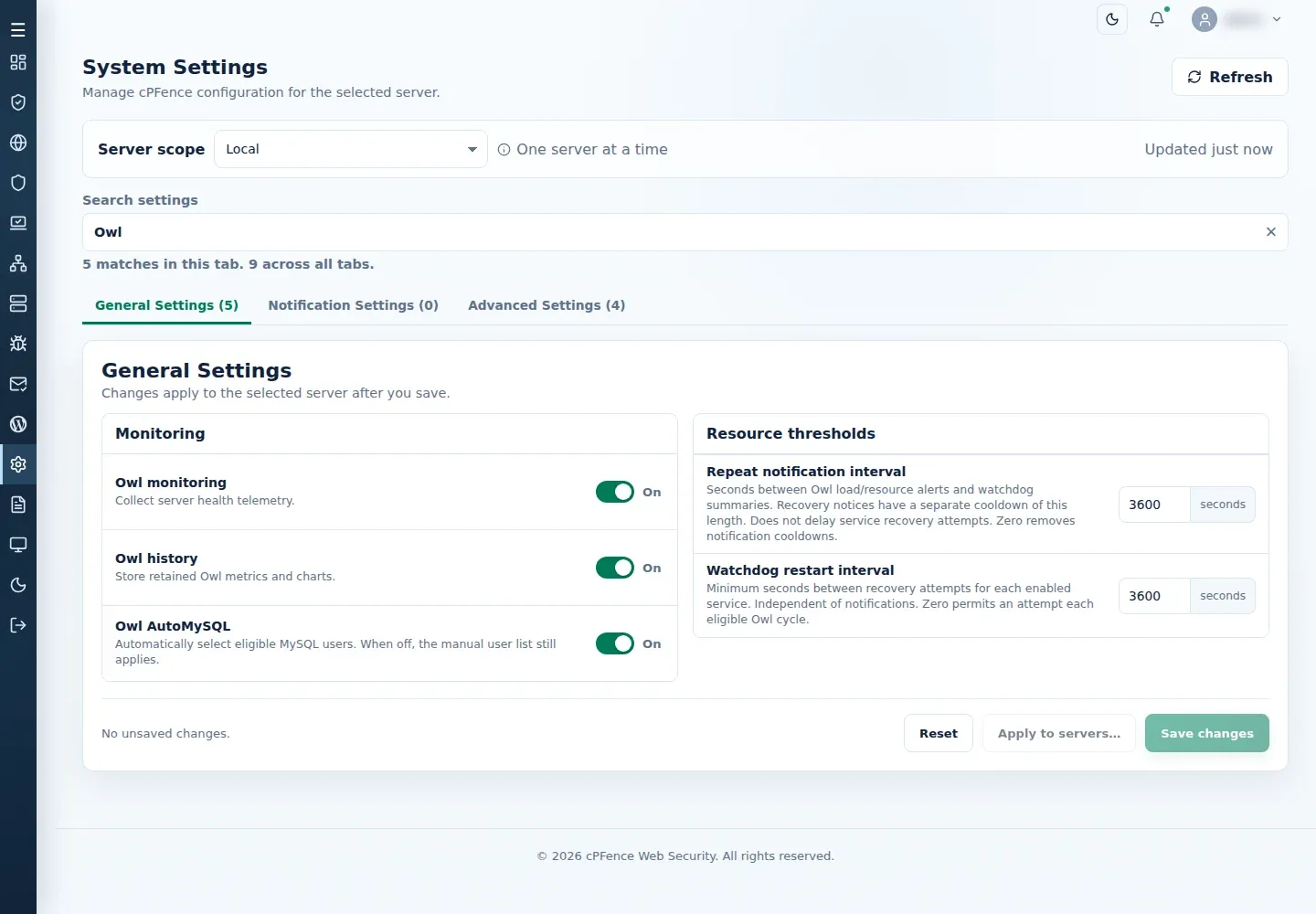The height and width of the screenshot is (914, 1316).
Task: Turn off Owl monitoring switch
Action: [615, 492]
